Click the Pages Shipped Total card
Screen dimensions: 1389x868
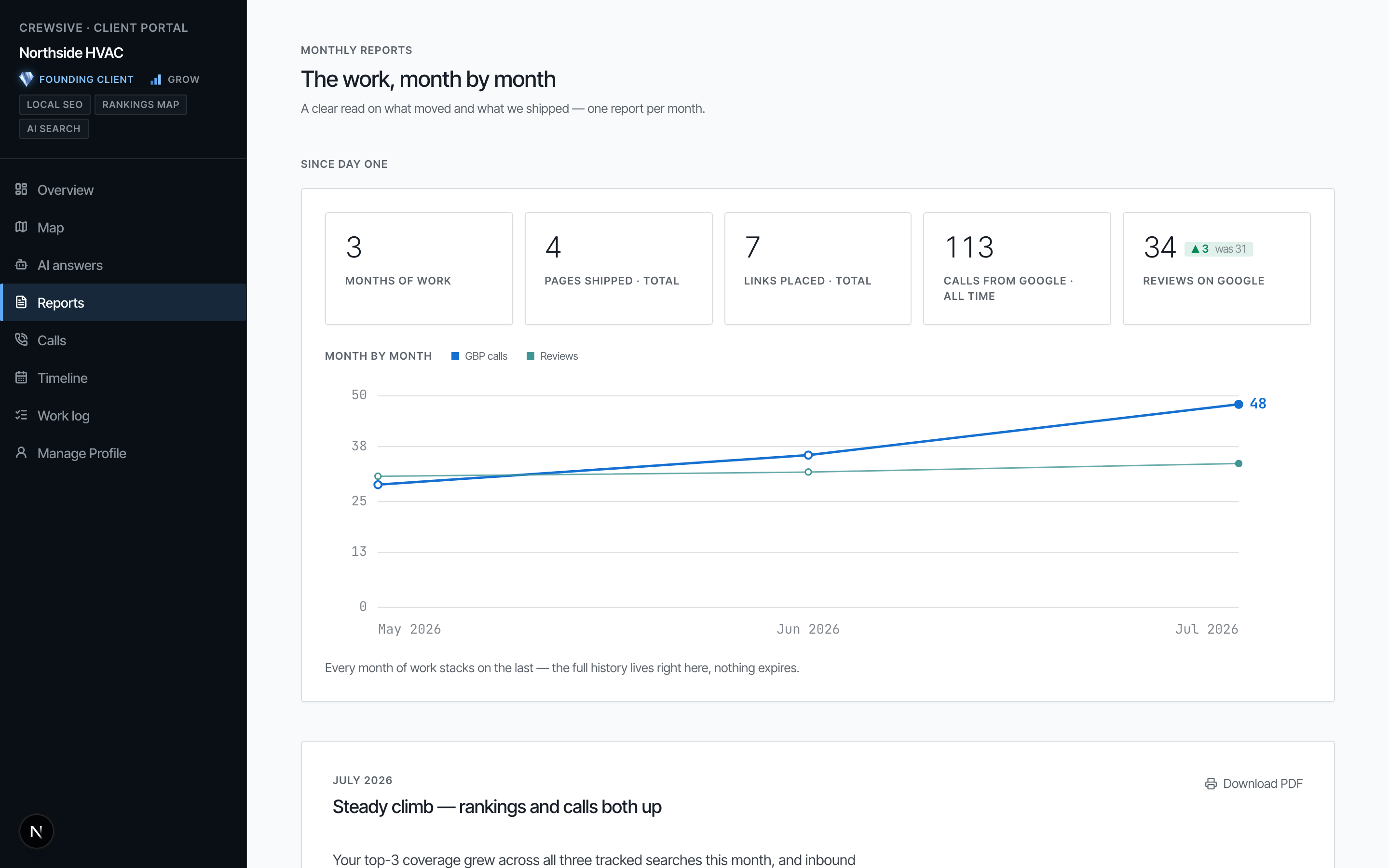point(618,269)
